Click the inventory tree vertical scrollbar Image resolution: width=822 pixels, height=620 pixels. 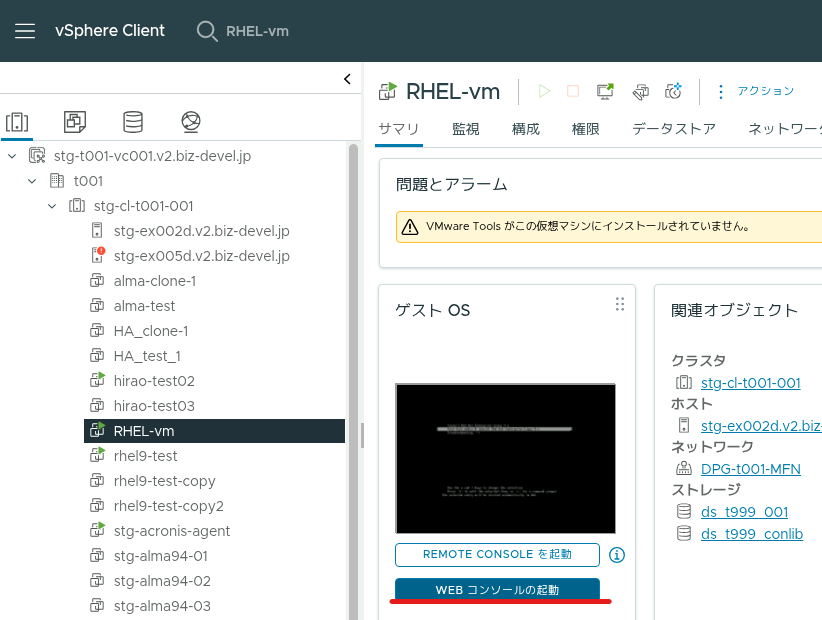354,382
